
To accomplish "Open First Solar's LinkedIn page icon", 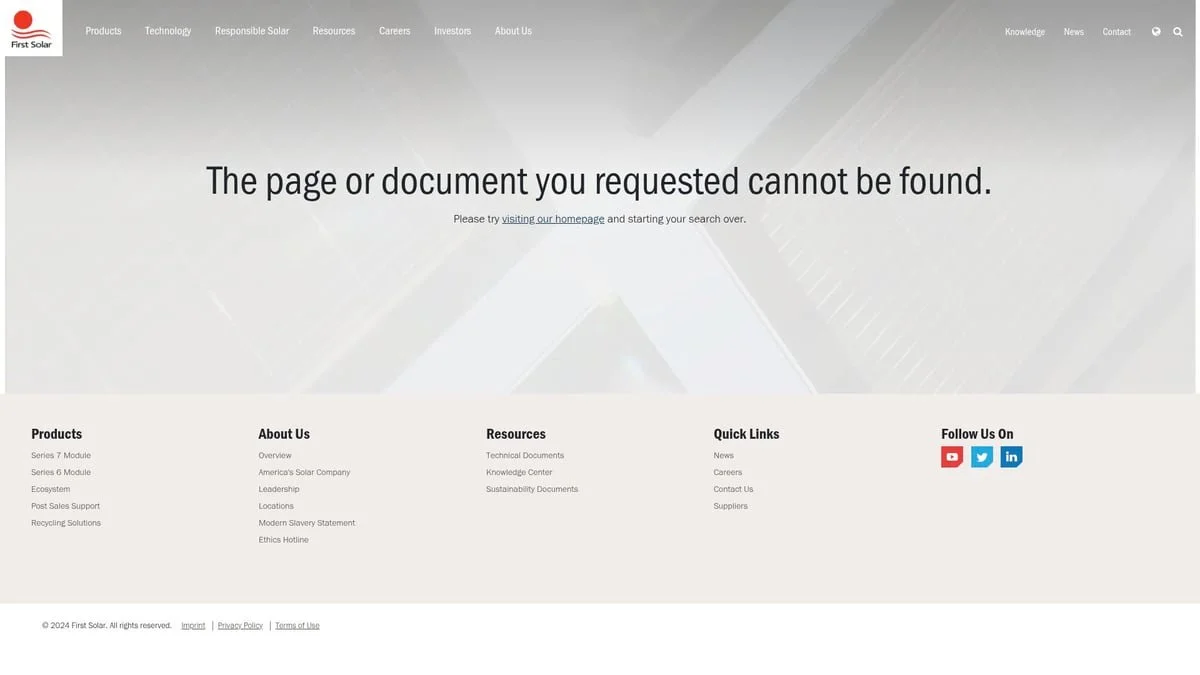I will pos(1011,457).
